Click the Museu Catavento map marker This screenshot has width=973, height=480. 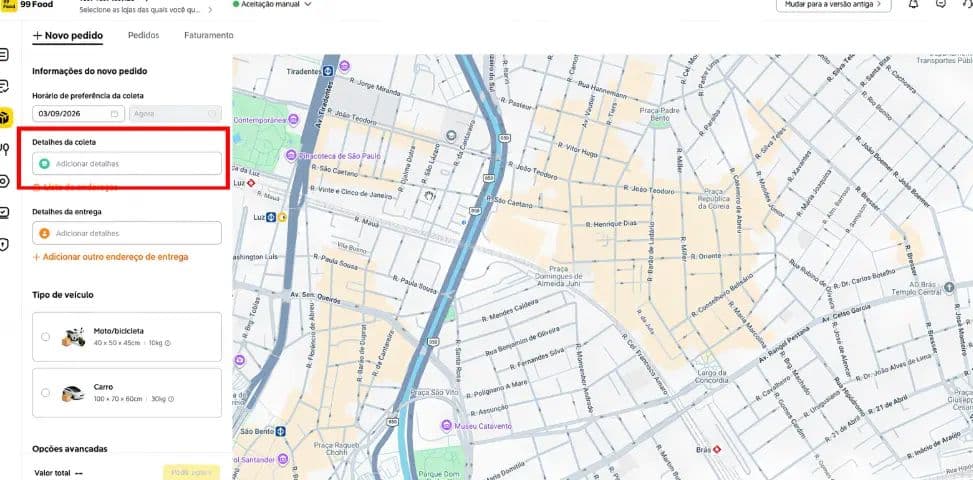click(446, 425)
